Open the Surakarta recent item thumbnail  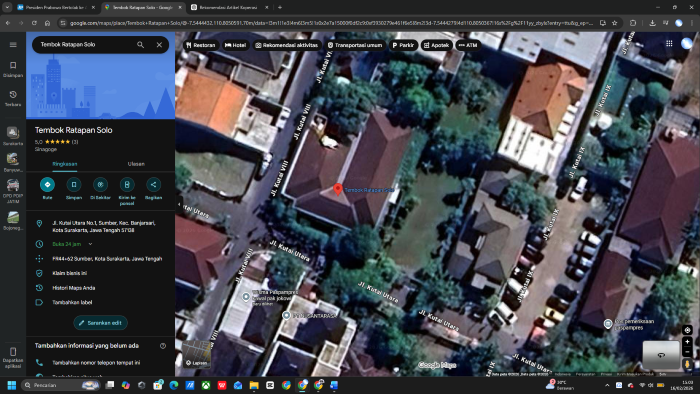(x=12, y=133)
